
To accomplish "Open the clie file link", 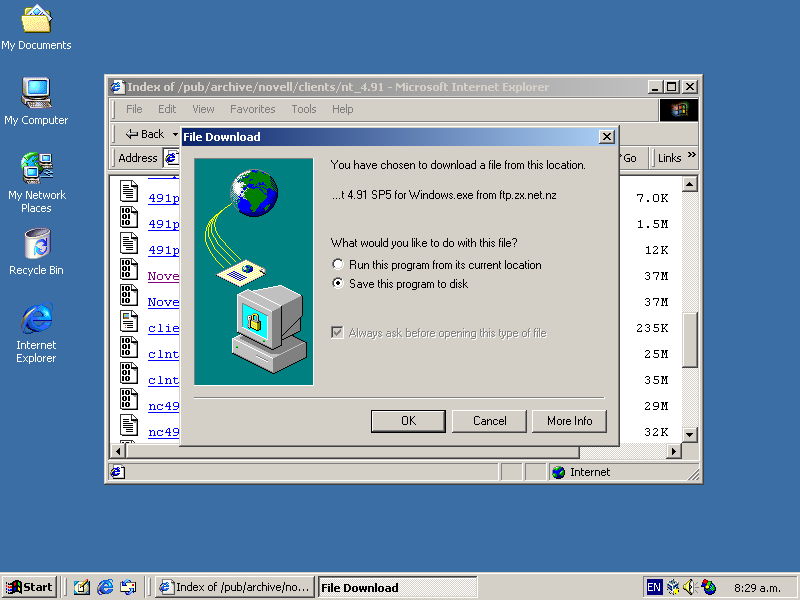I will click(163, 328).
